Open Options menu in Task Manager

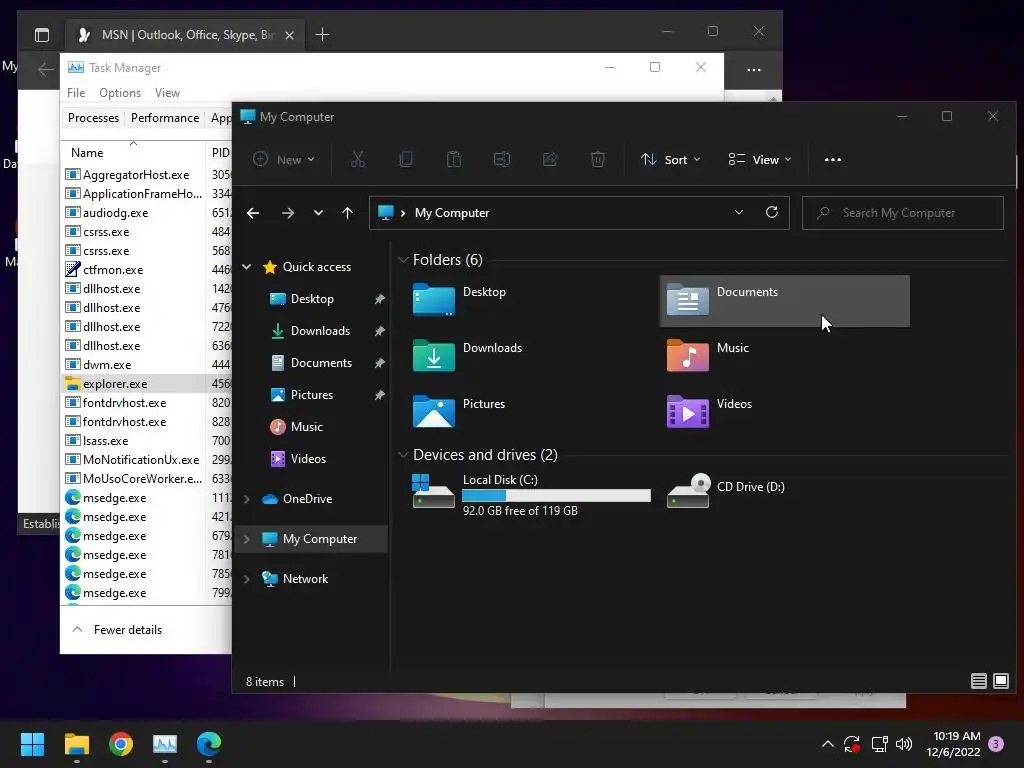pos(120,93)
